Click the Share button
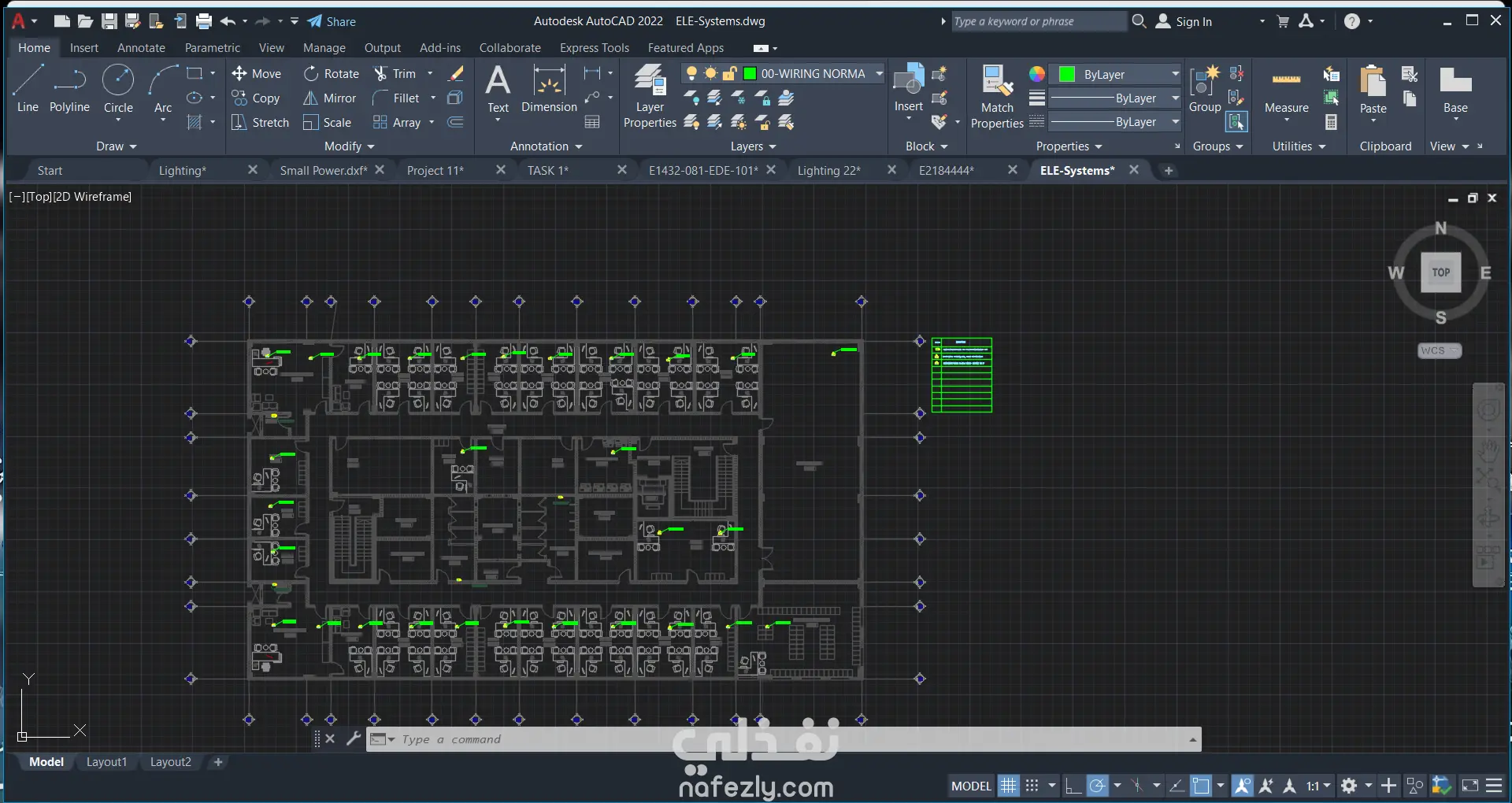Screen dimensions: 1512x803 (332, 22)
